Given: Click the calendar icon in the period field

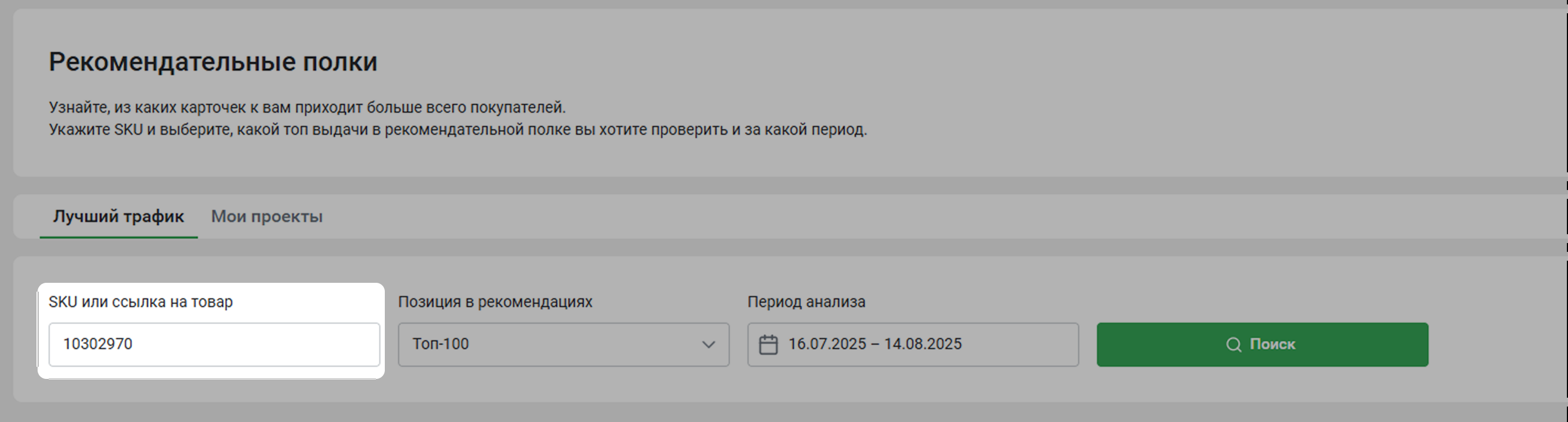Looking at the screenshot, I should point(768,345).
